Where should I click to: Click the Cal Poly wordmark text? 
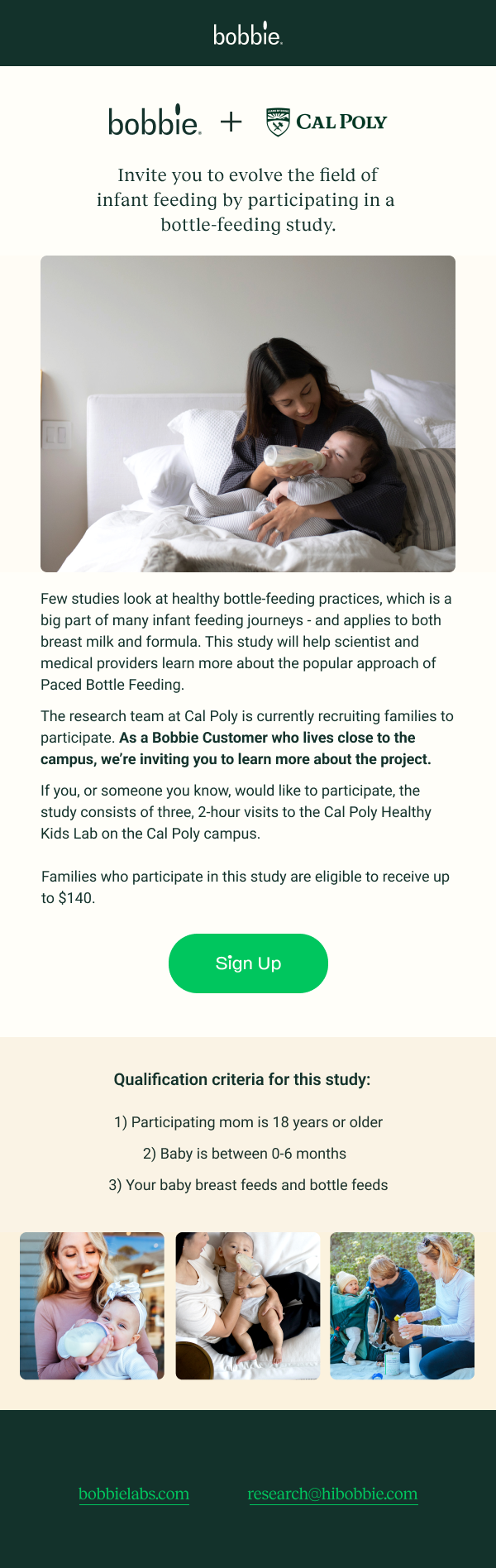[x=341, y=122]
